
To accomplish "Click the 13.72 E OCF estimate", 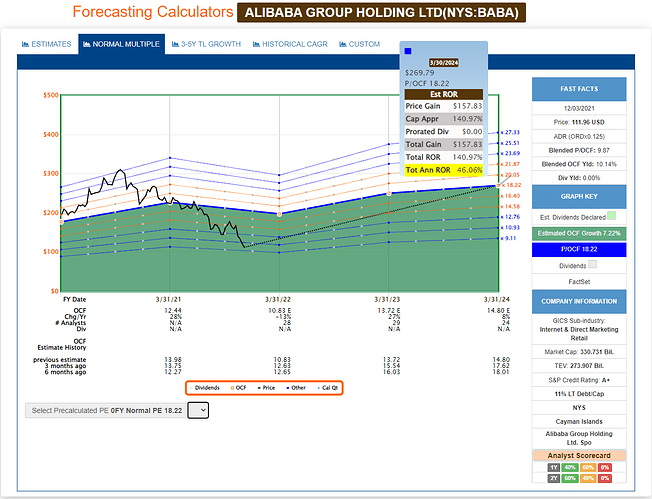I will point(389,311).
